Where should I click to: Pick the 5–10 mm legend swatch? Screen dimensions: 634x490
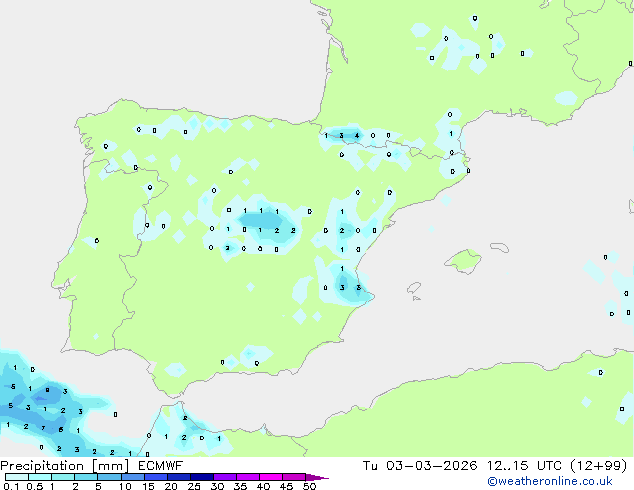109,477
